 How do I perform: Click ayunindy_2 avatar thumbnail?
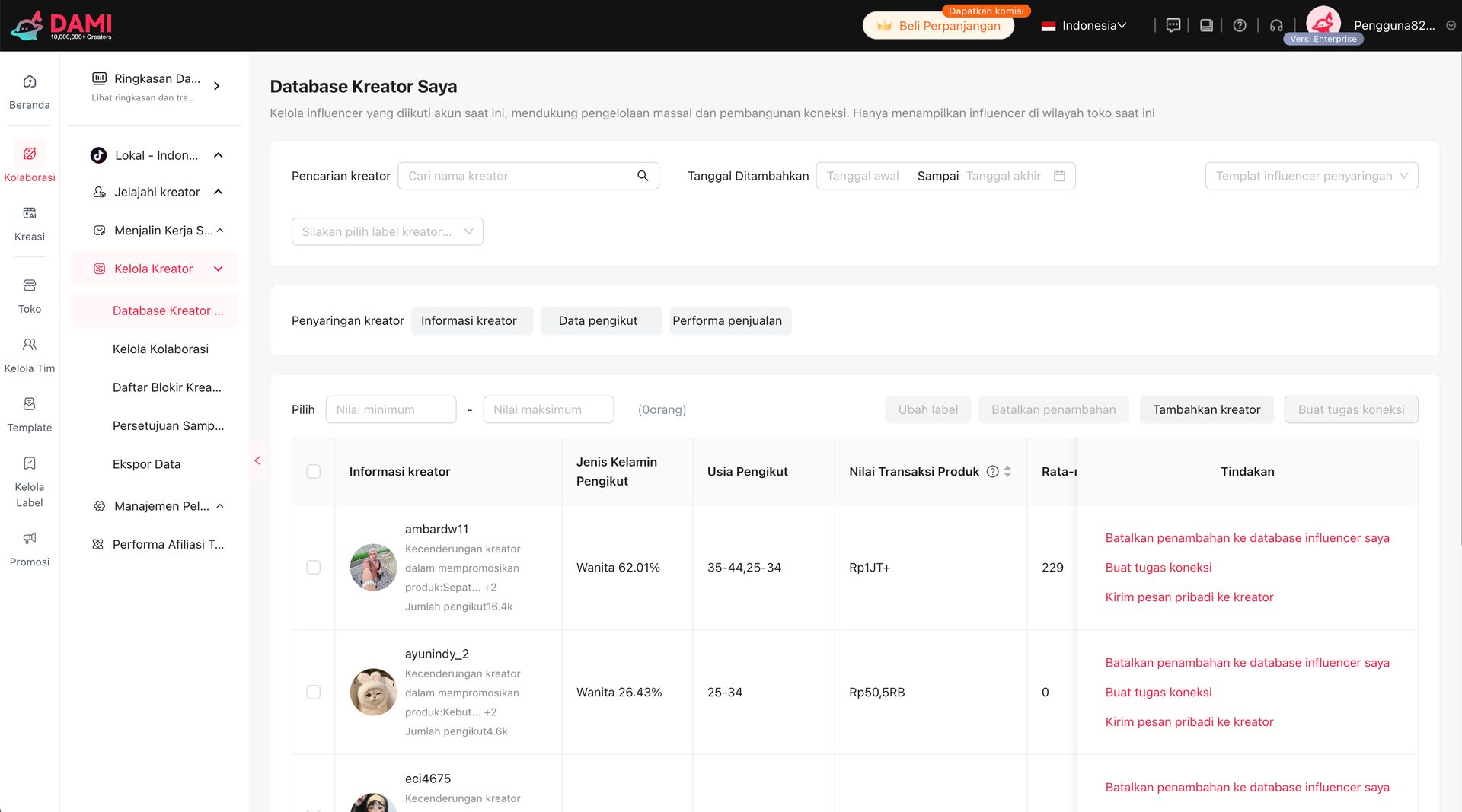(x=373, y=692)
